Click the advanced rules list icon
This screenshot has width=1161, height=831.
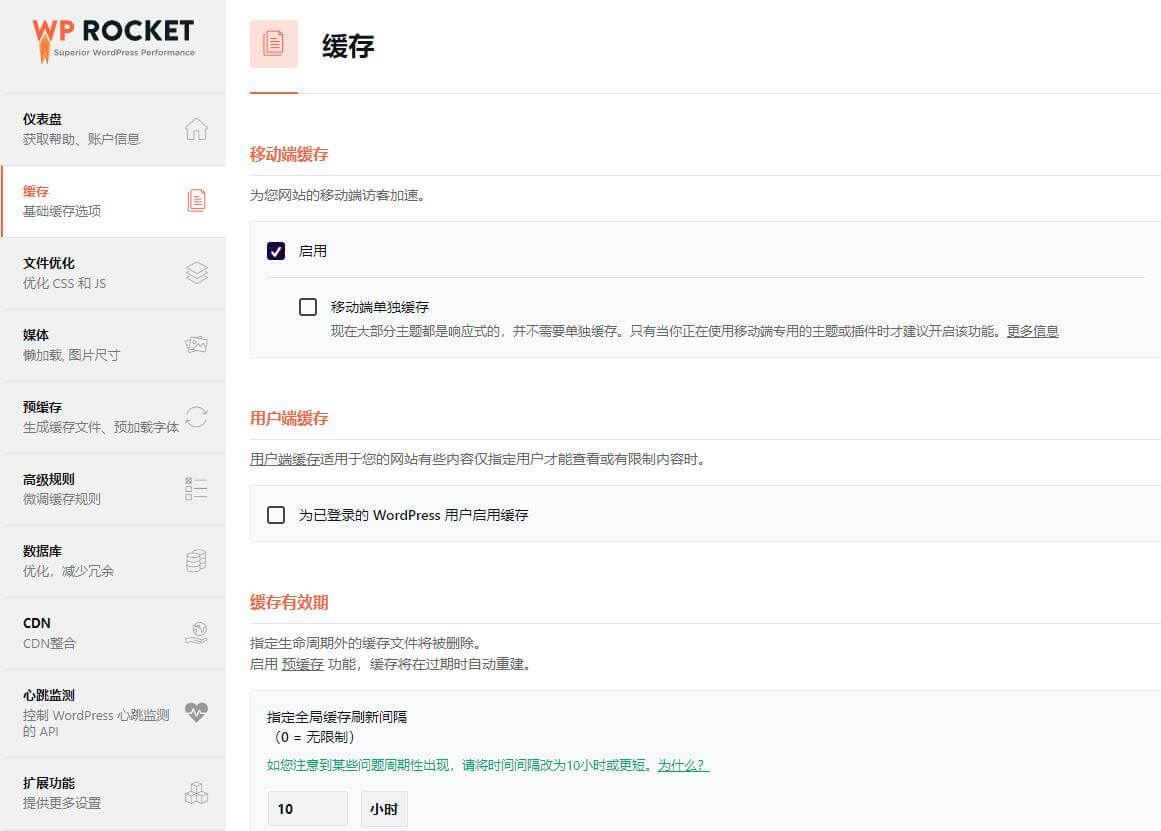click(x=196, y=488)
